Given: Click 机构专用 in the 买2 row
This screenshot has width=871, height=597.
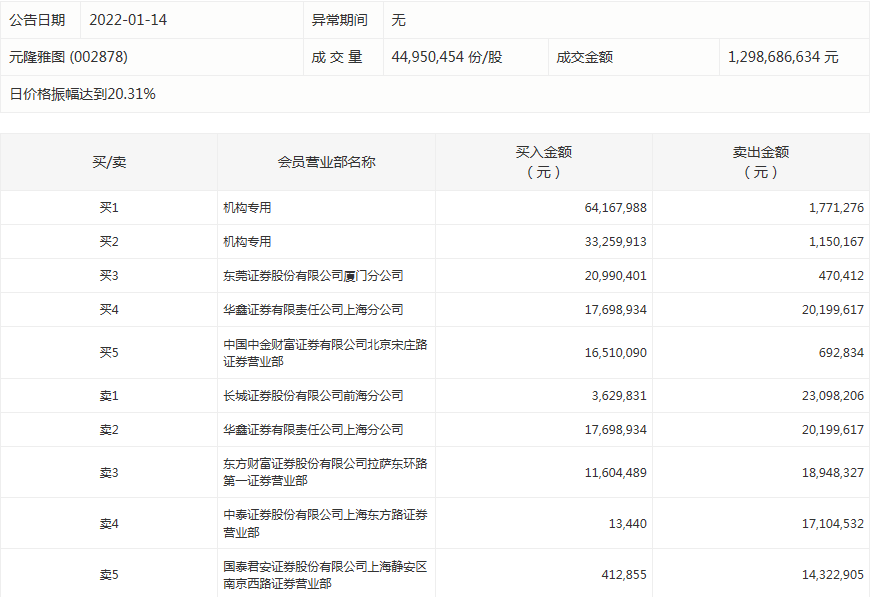Looking at the screenshot, I should (247, 242).
